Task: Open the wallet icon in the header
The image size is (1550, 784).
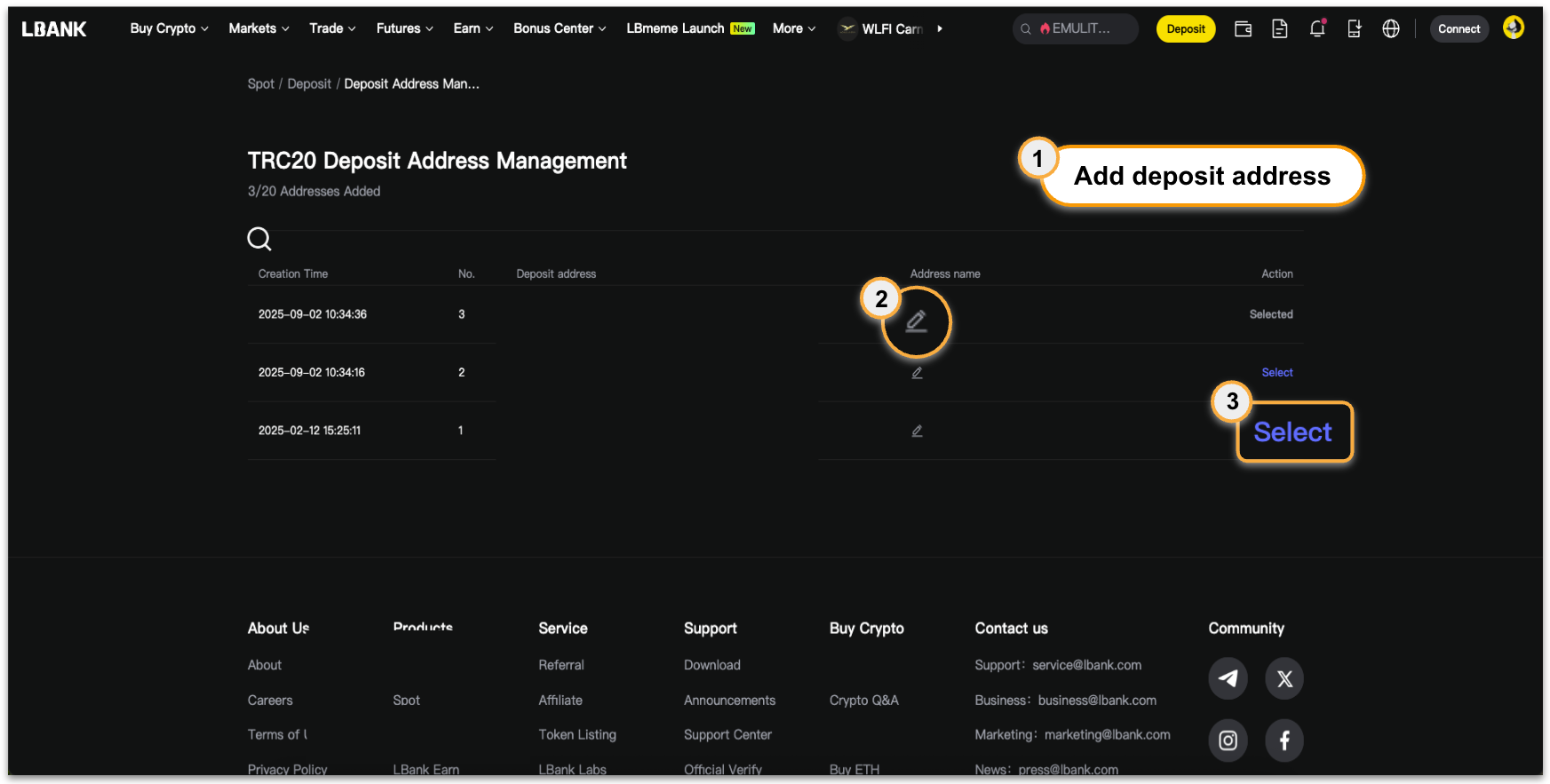Action: point(1243,29)
